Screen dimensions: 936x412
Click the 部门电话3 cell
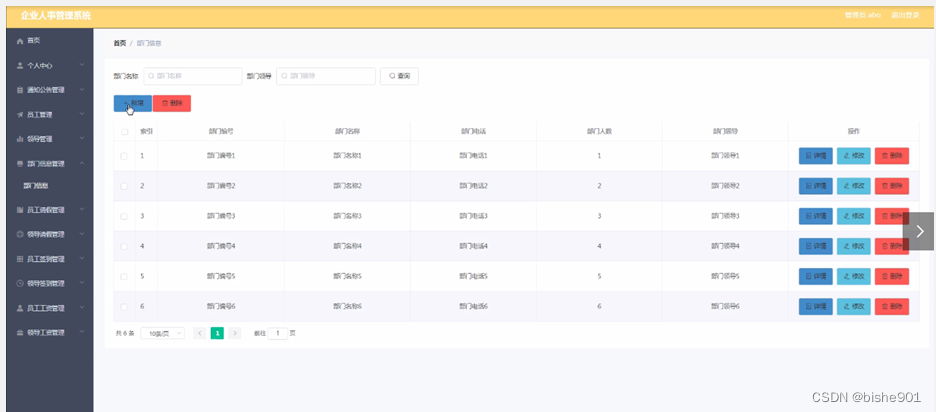tap(473, 216)
